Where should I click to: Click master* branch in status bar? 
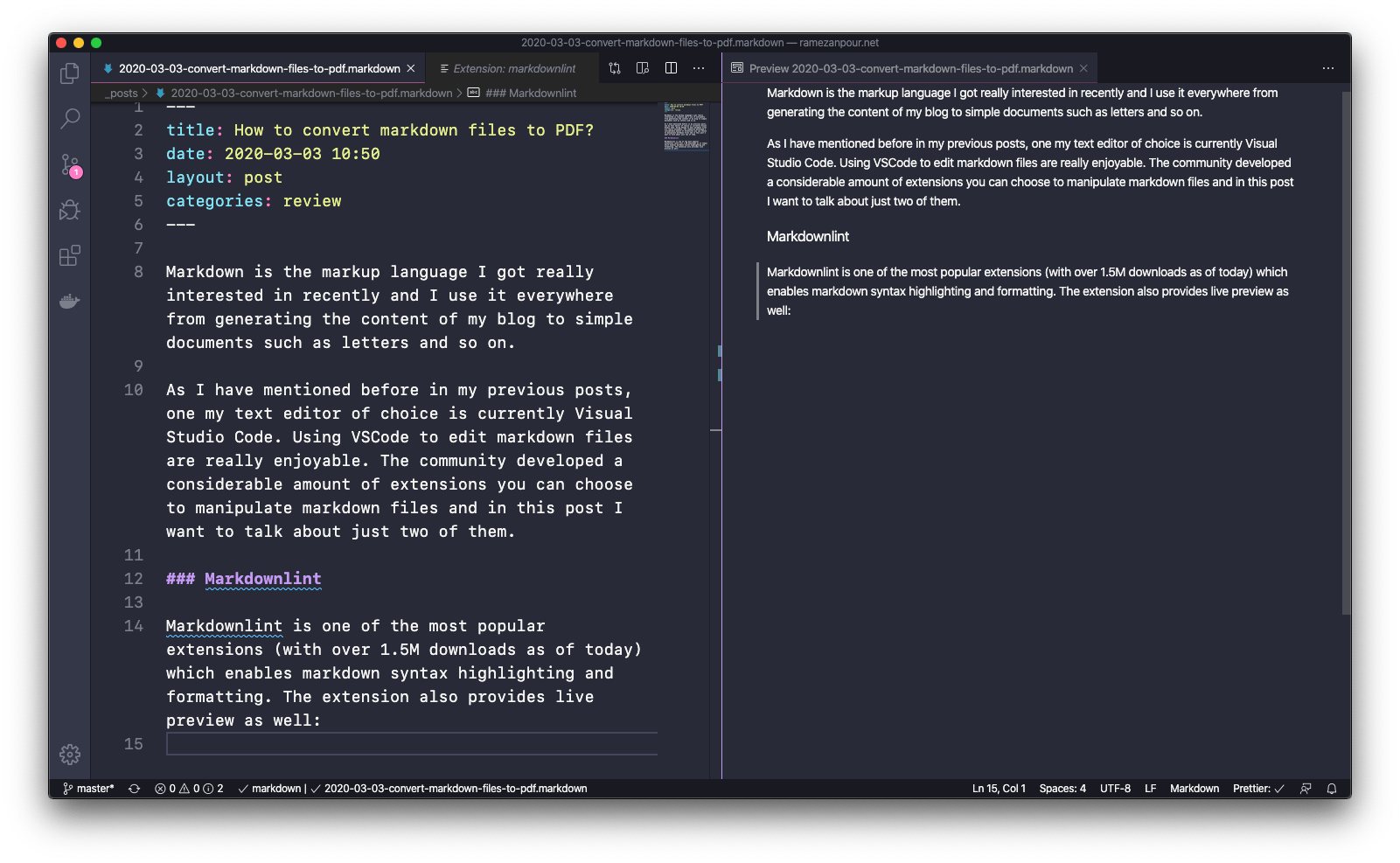pyautogui.click(x=88, y=789)
